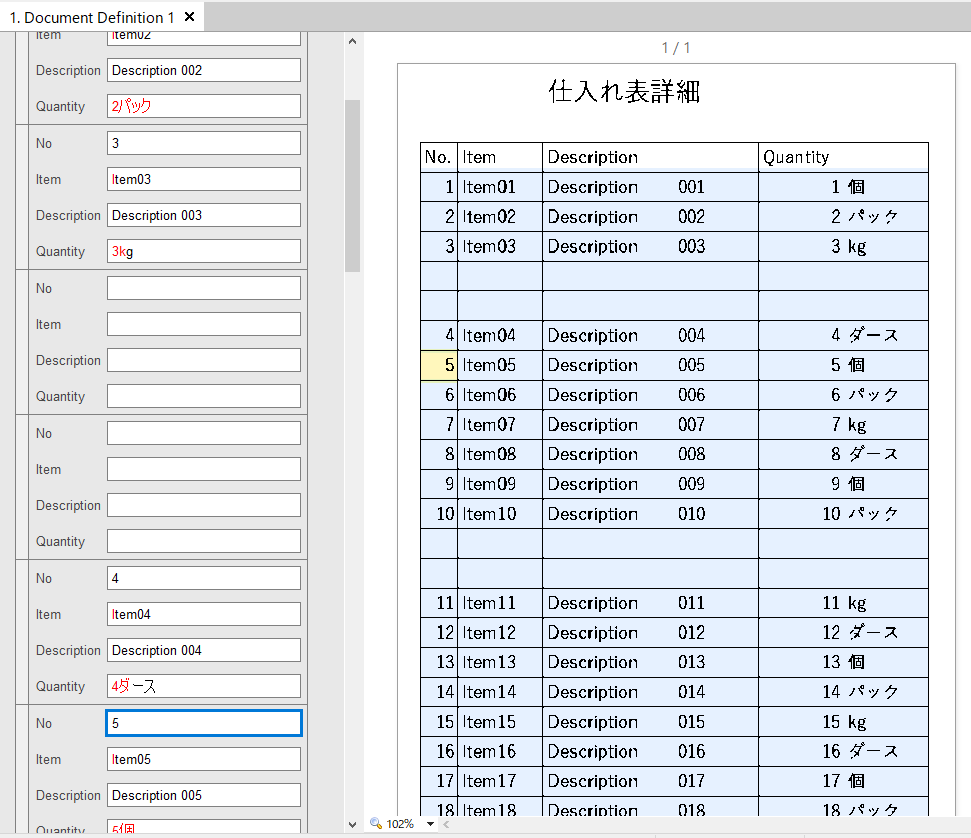Viewport: 971px width, 838px height.
Task: Click Description field containing Description 003
Action: click(204, 215)
